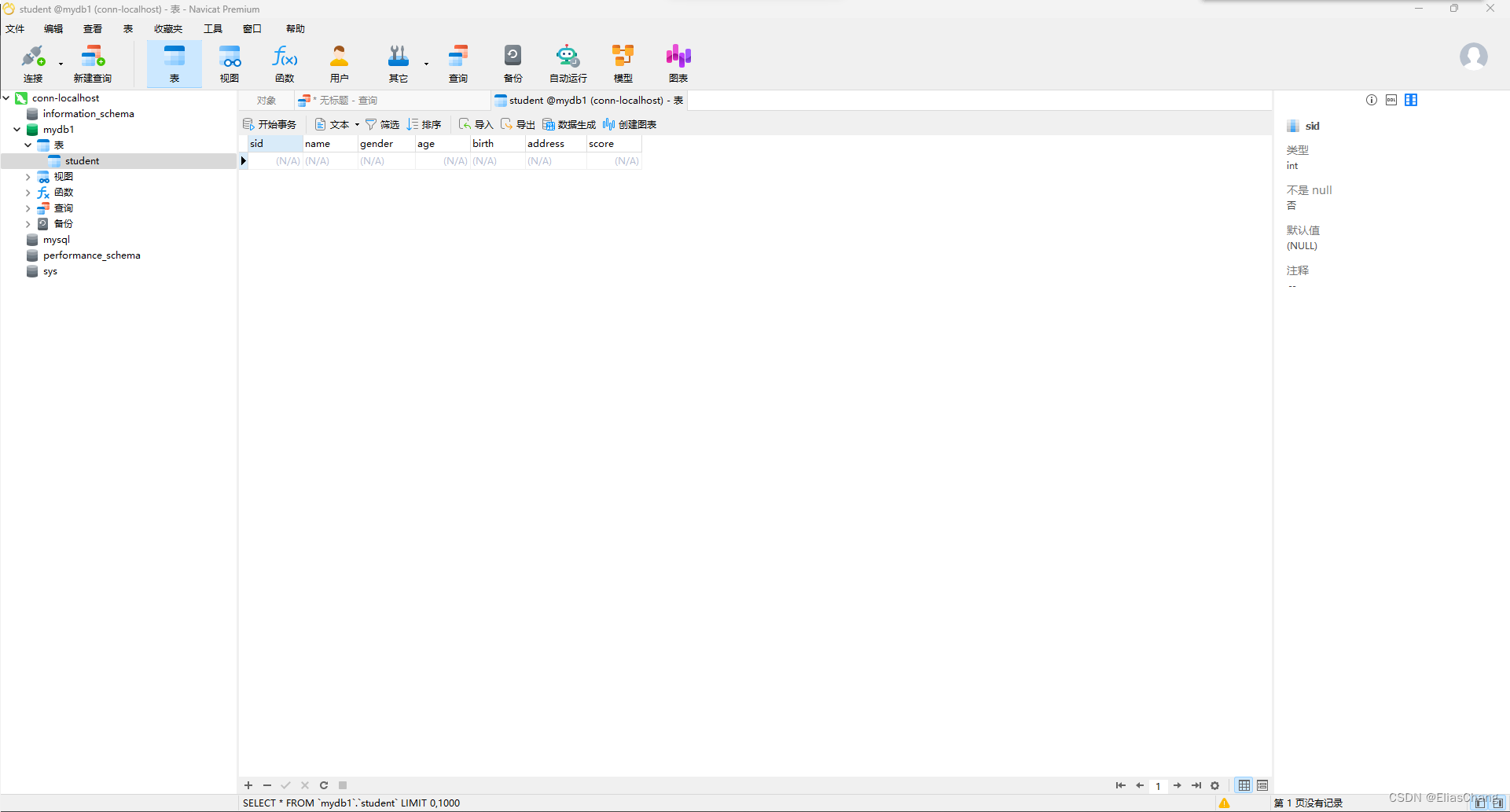Open the 自动运行 (Automation) robot icon

[568, 64]
